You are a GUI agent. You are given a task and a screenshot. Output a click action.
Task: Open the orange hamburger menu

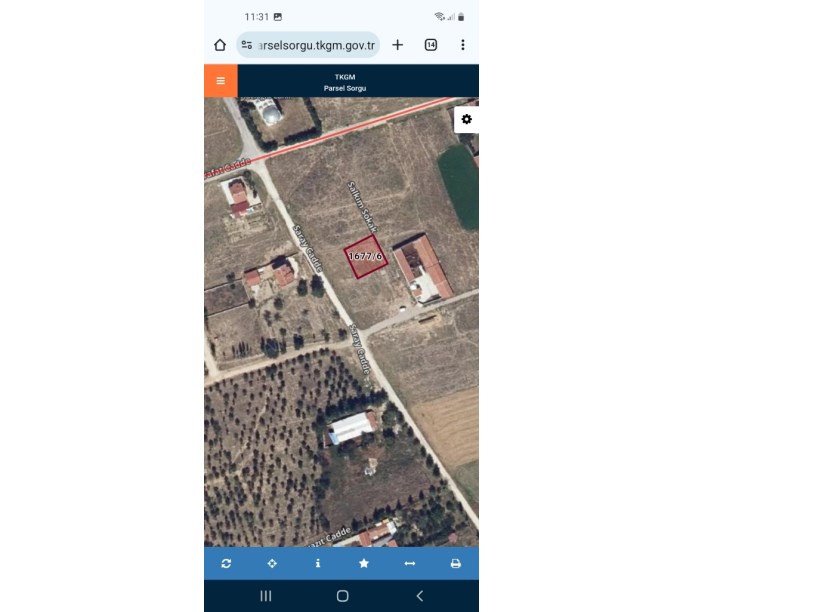tap(221, 81)
